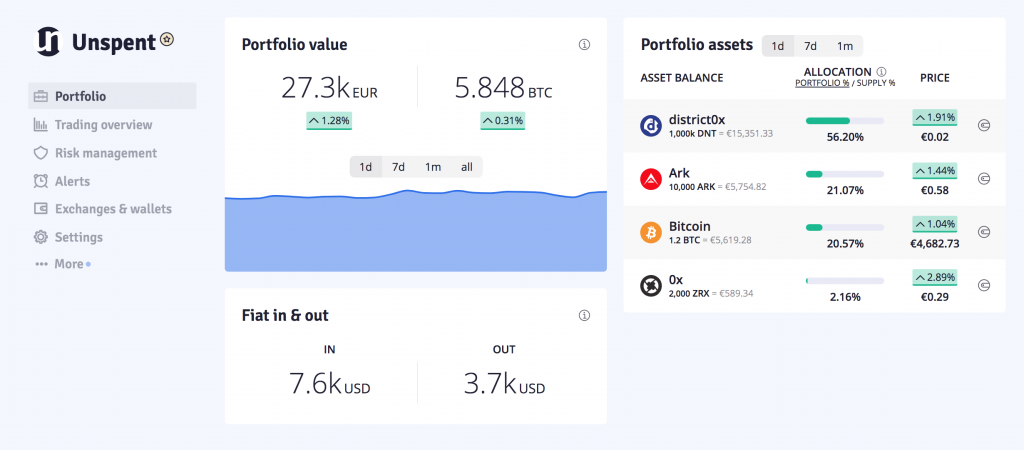Click the Allocation info icon
The height and width of the screenshot is (450, 1024).
tap(881, 72)
